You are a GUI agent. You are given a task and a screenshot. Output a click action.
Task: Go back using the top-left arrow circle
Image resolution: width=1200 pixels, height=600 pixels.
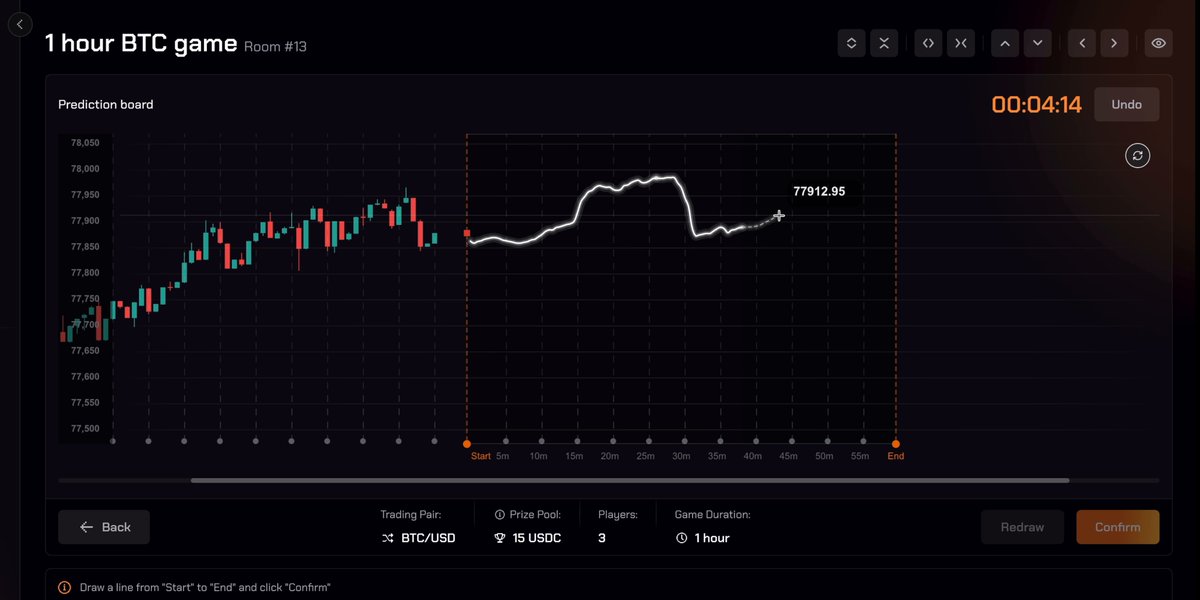click(x=21, y=25)
